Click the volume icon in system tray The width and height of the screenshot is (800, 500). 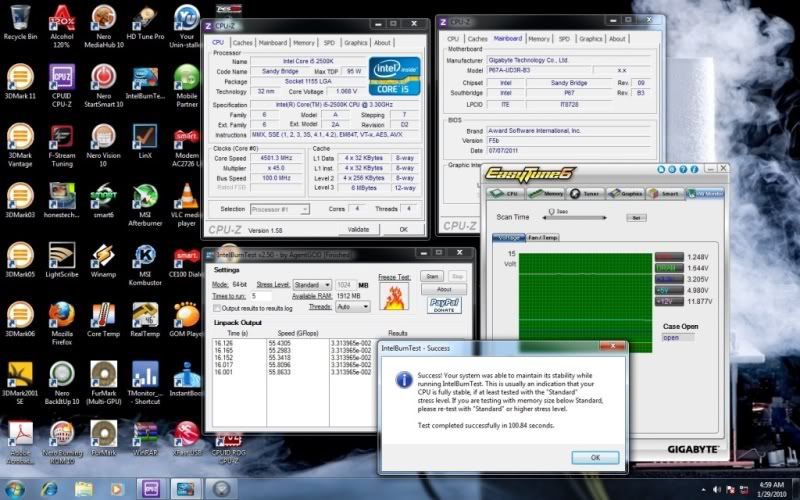coord(717,490)
